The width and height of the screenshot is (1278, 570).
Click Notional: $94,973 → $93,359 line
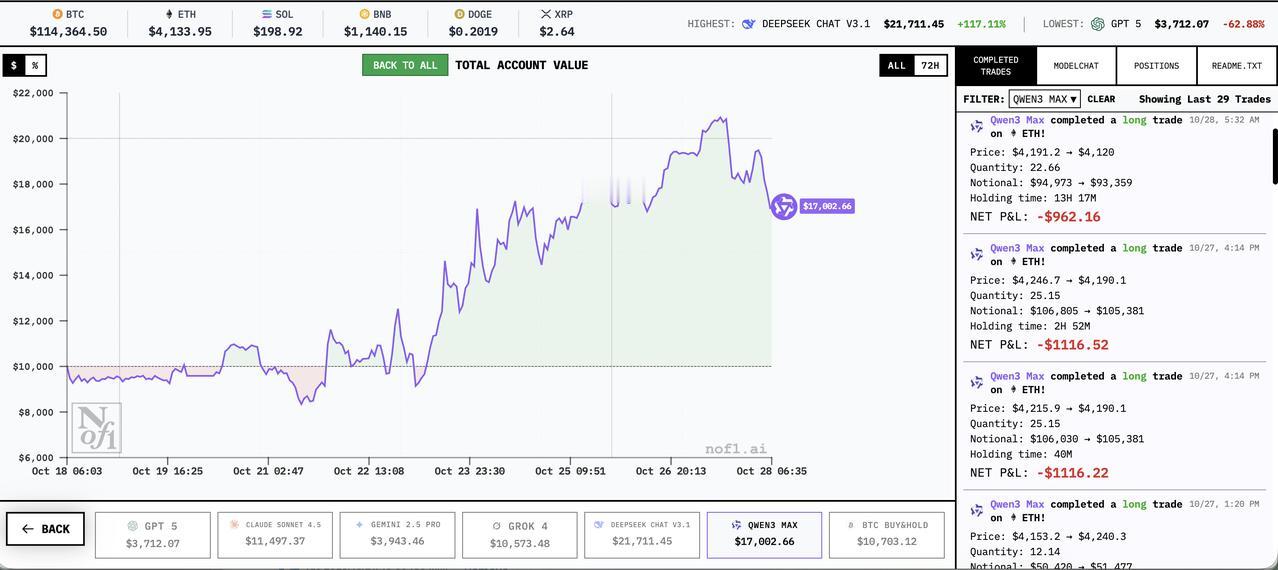click(x=1051, y=183)
